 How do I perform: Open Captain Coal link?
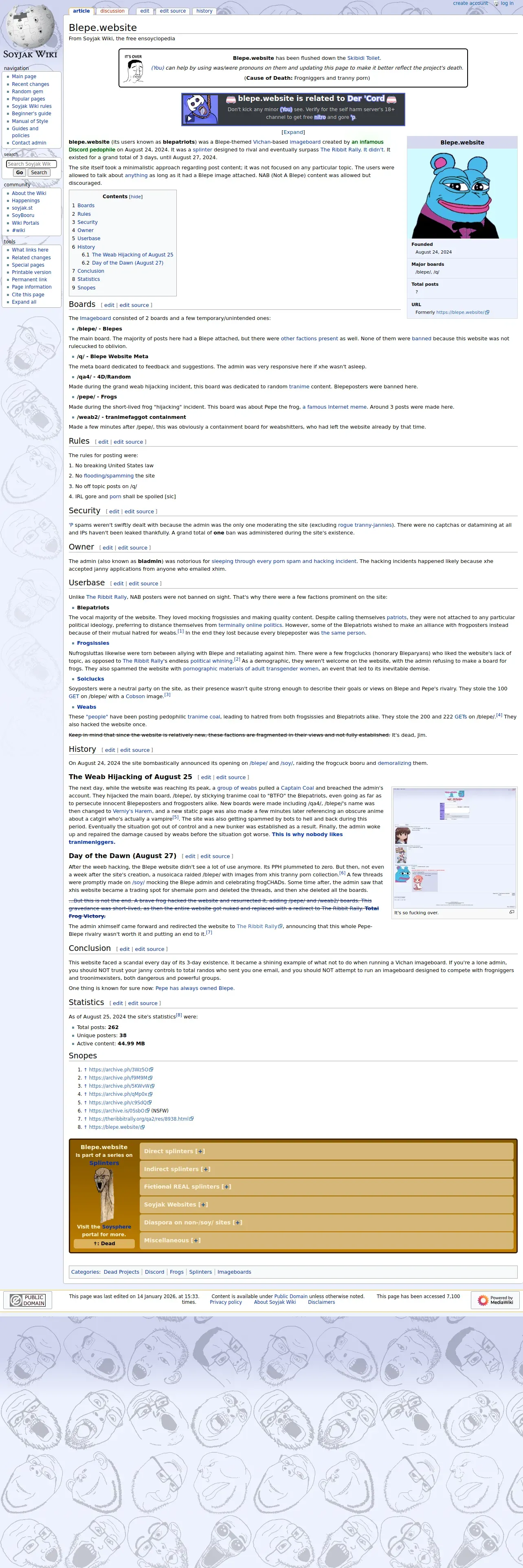click(x=297, y=788)
